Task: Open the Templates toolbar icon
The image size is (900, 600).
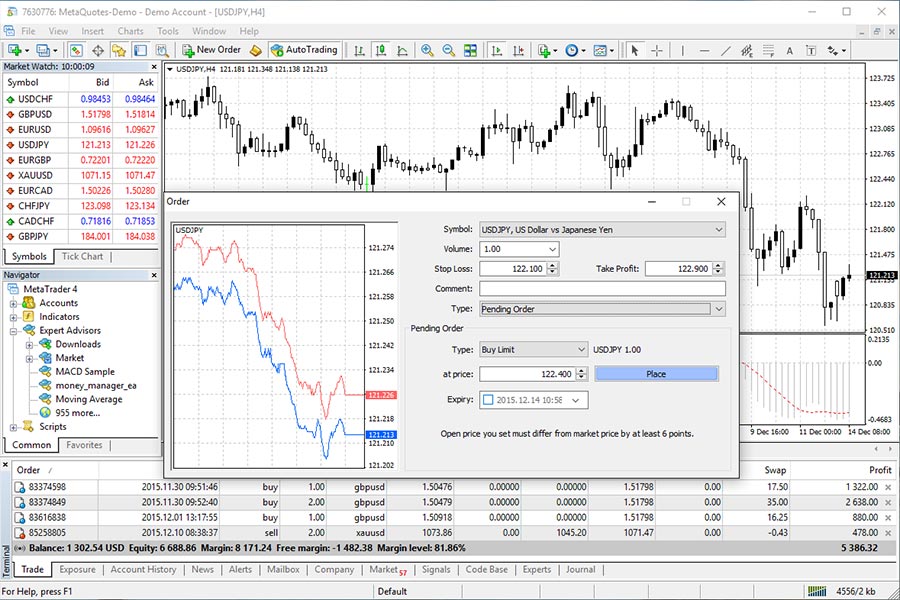Action: (x=600, y=51)
